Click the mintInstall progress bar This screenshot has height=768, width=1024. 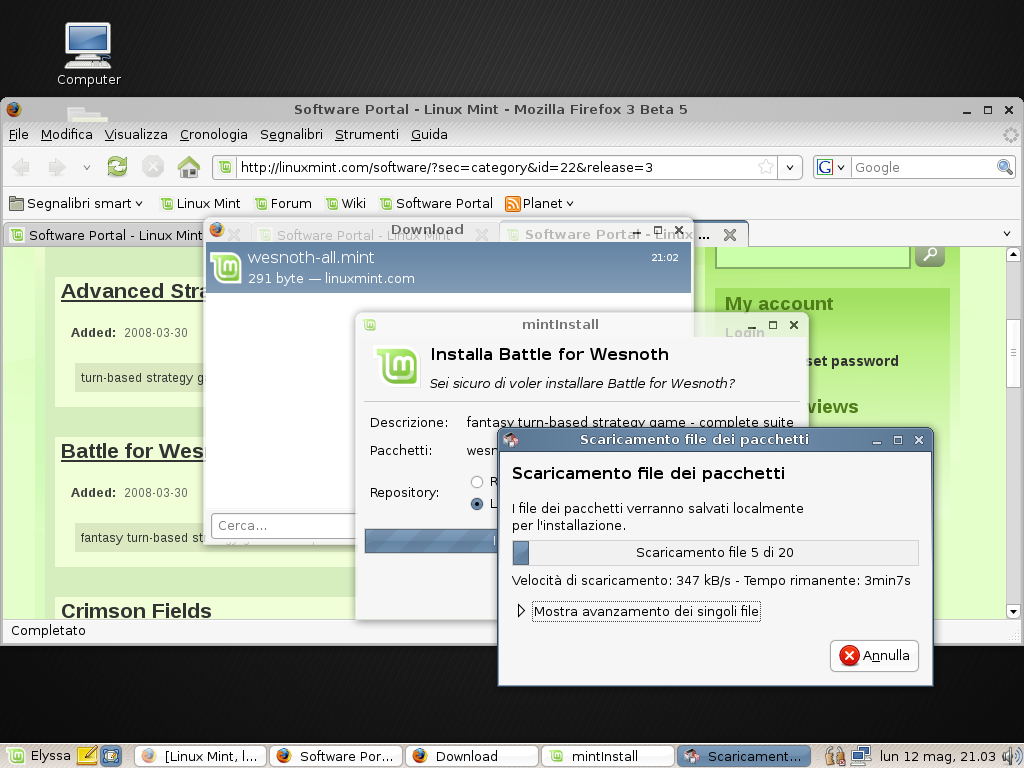tap(431, 541)
